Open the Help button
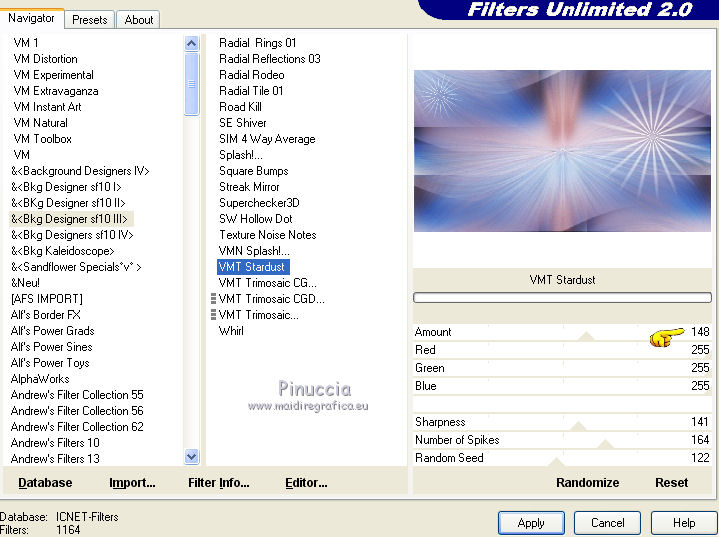This screenshot has height=537, width=719. coord(684,523)
